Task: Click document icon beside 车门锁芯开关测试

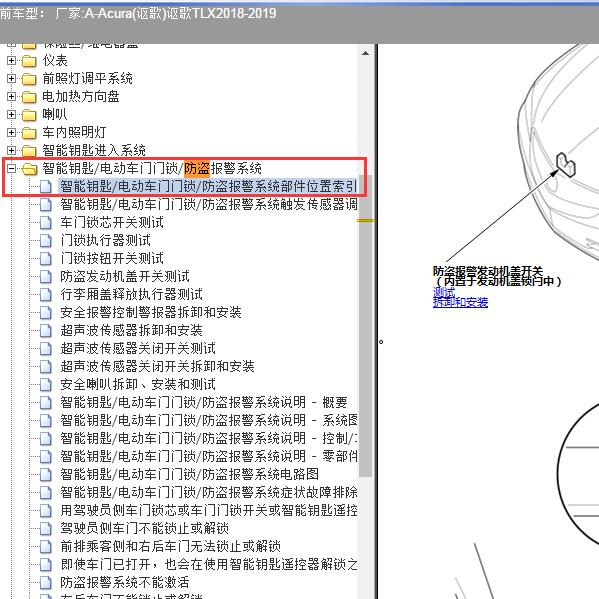Action: click(x=45, y=222)
